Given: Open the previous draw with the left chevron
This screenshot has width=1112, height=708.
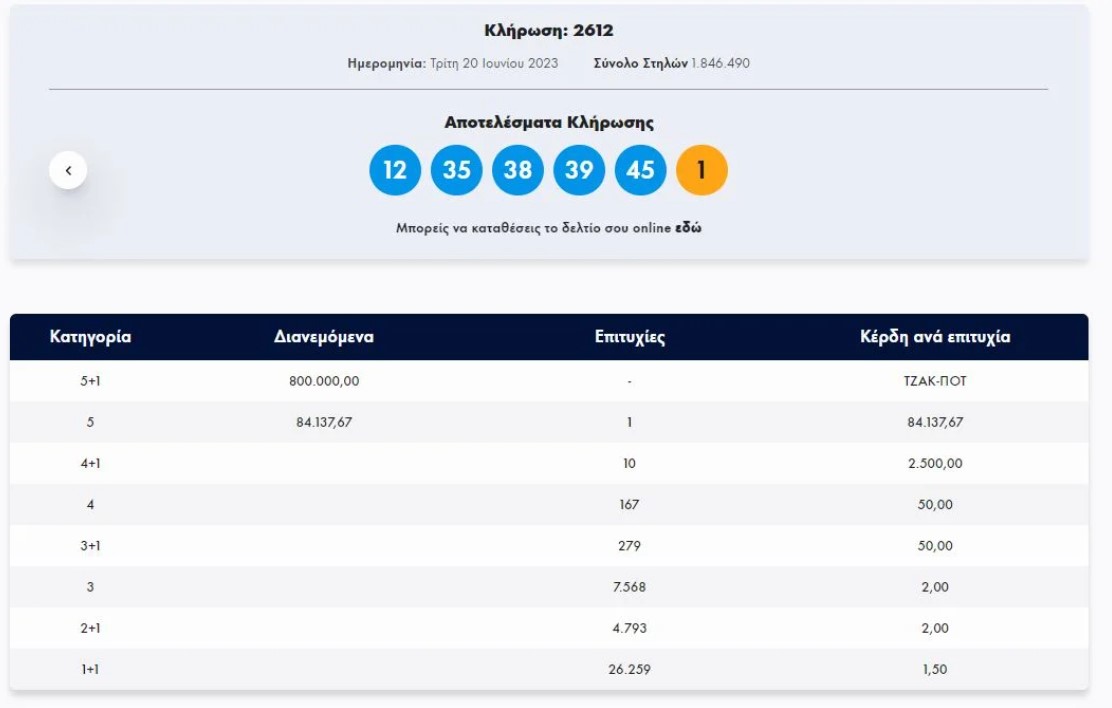Looking at the screenshot, I should pyautogui.click(x=68, y=169).
